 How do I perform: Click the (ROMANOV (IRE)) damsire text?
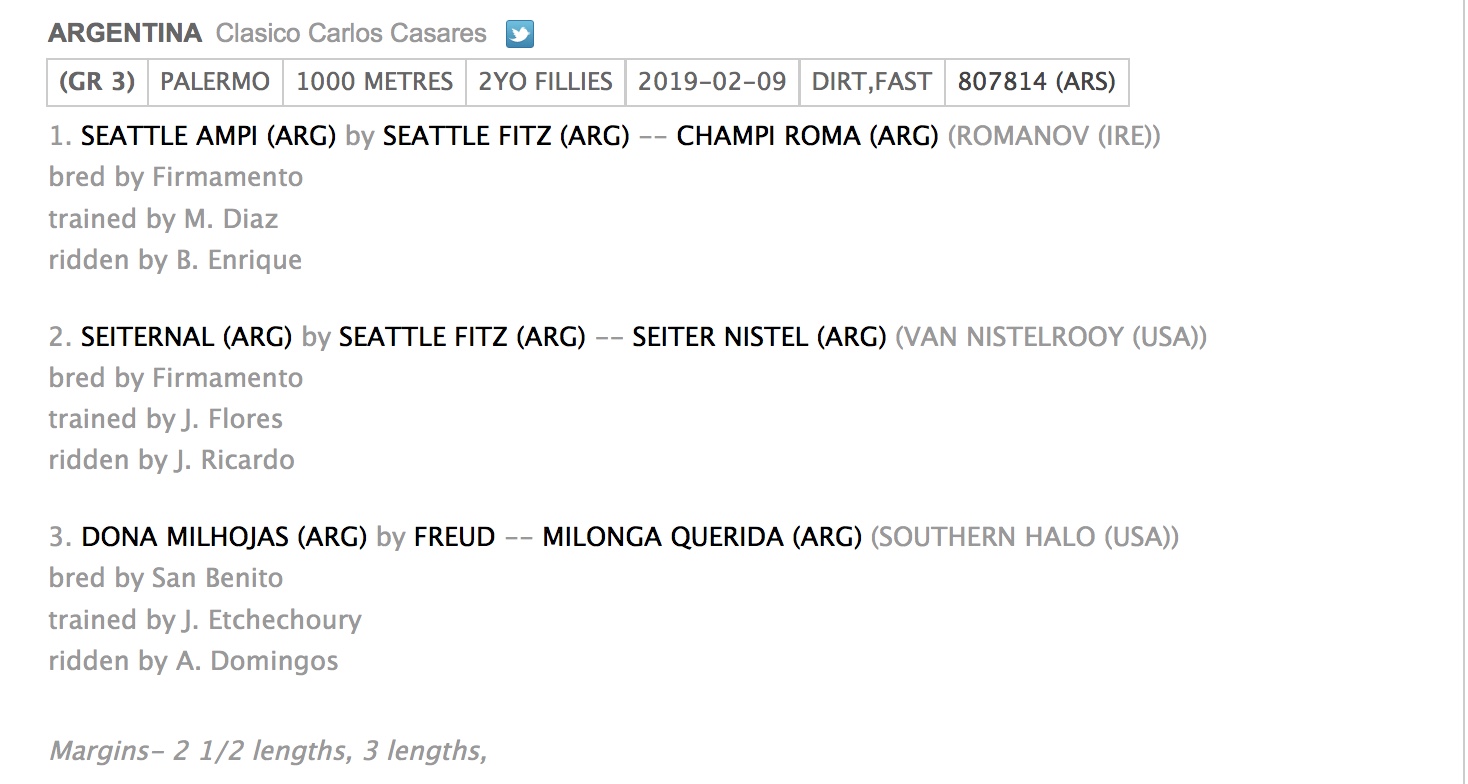point(1054,136)
